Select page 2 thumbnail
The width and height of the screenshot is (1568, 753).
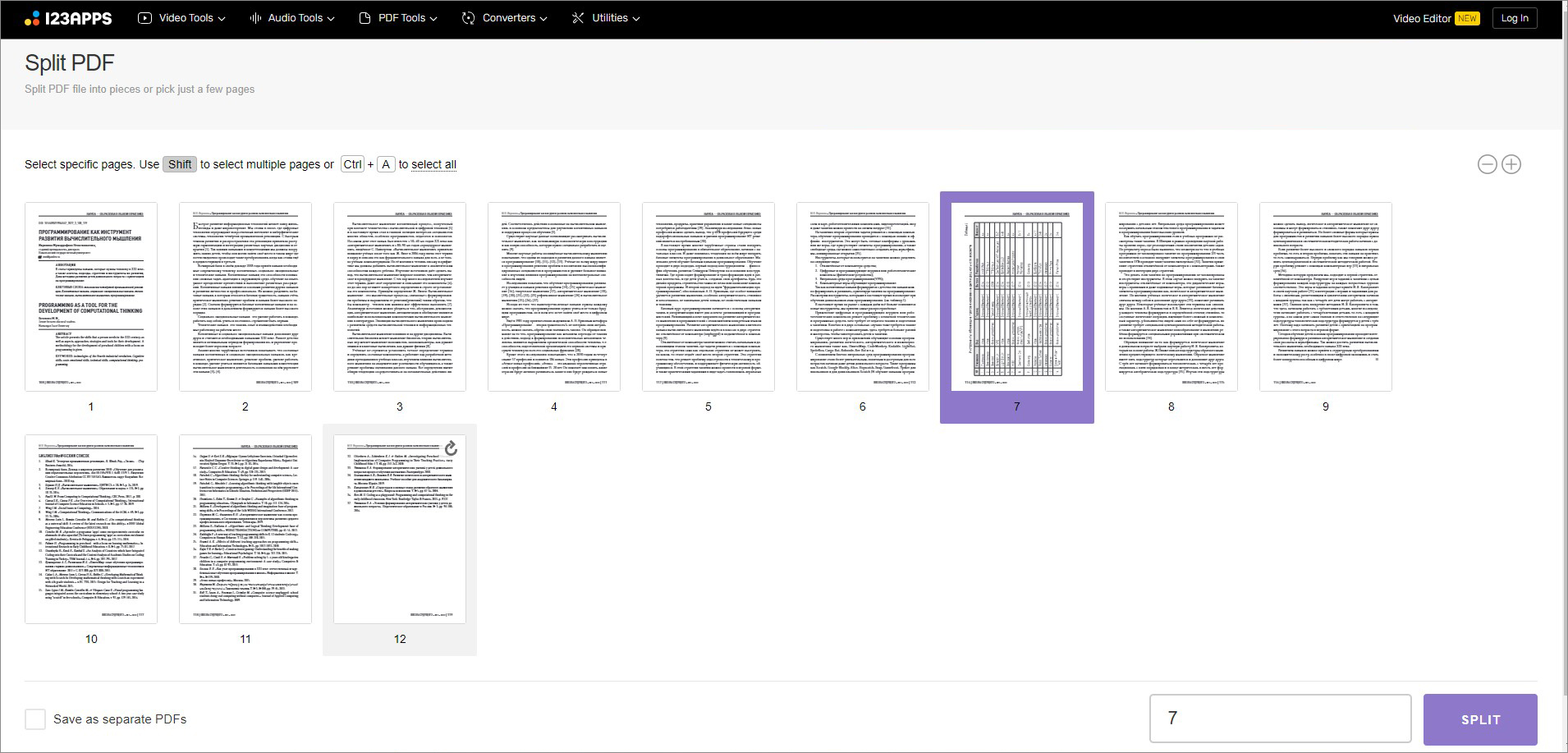pyautogui.click(x=245, y=297)
